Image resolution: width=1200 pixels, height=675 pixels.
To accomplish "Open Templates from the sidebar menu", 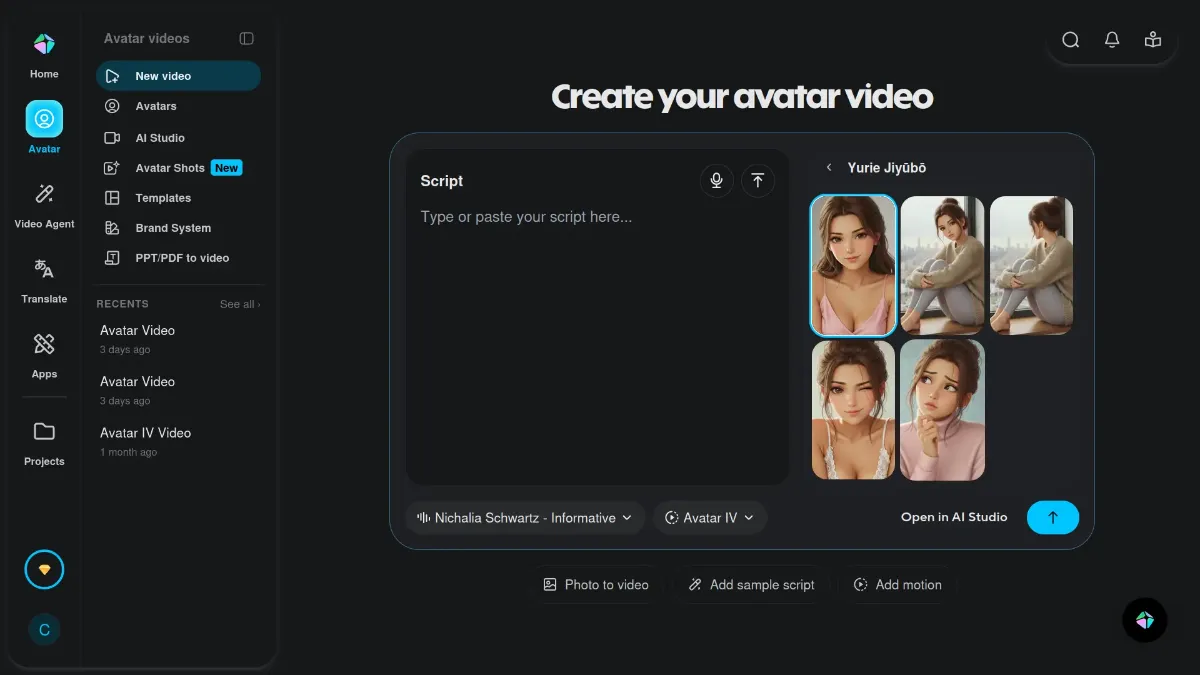I will [x=163, y=198].
